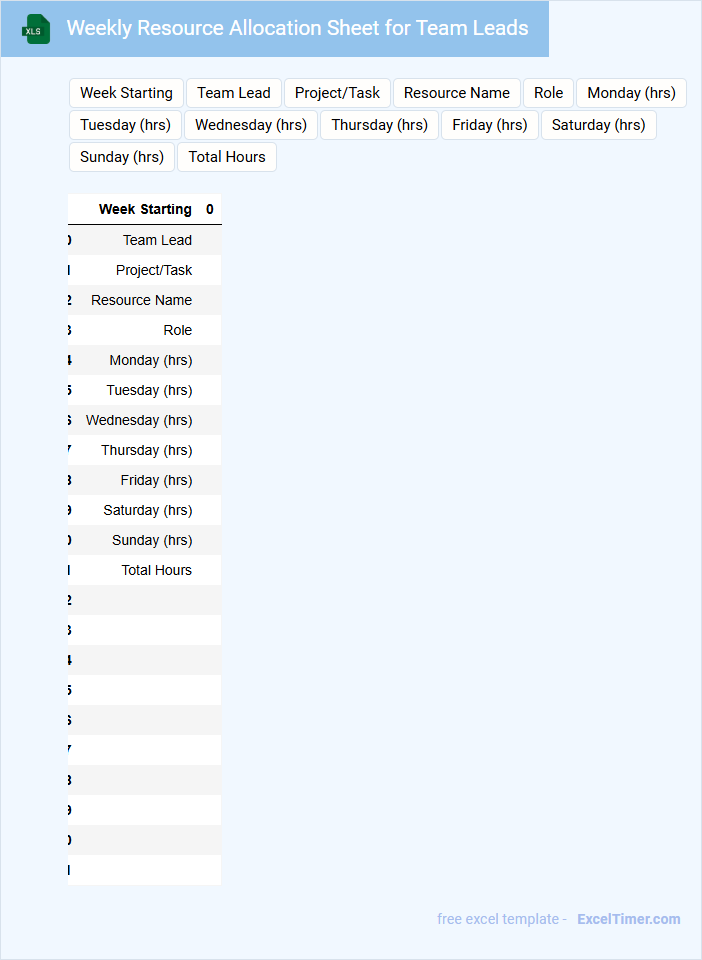Open the ExcelTimer.com link
Viewport: 702px width, 960px height.
(628, 919)
